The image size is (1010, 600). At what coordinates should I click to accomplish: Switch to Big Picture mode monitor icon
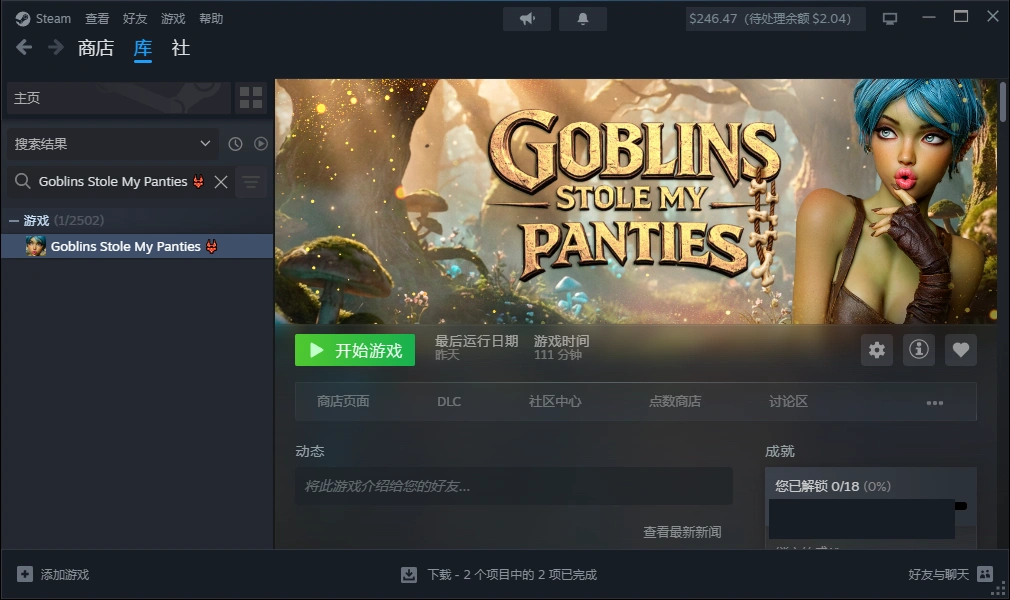click(890, 19)
